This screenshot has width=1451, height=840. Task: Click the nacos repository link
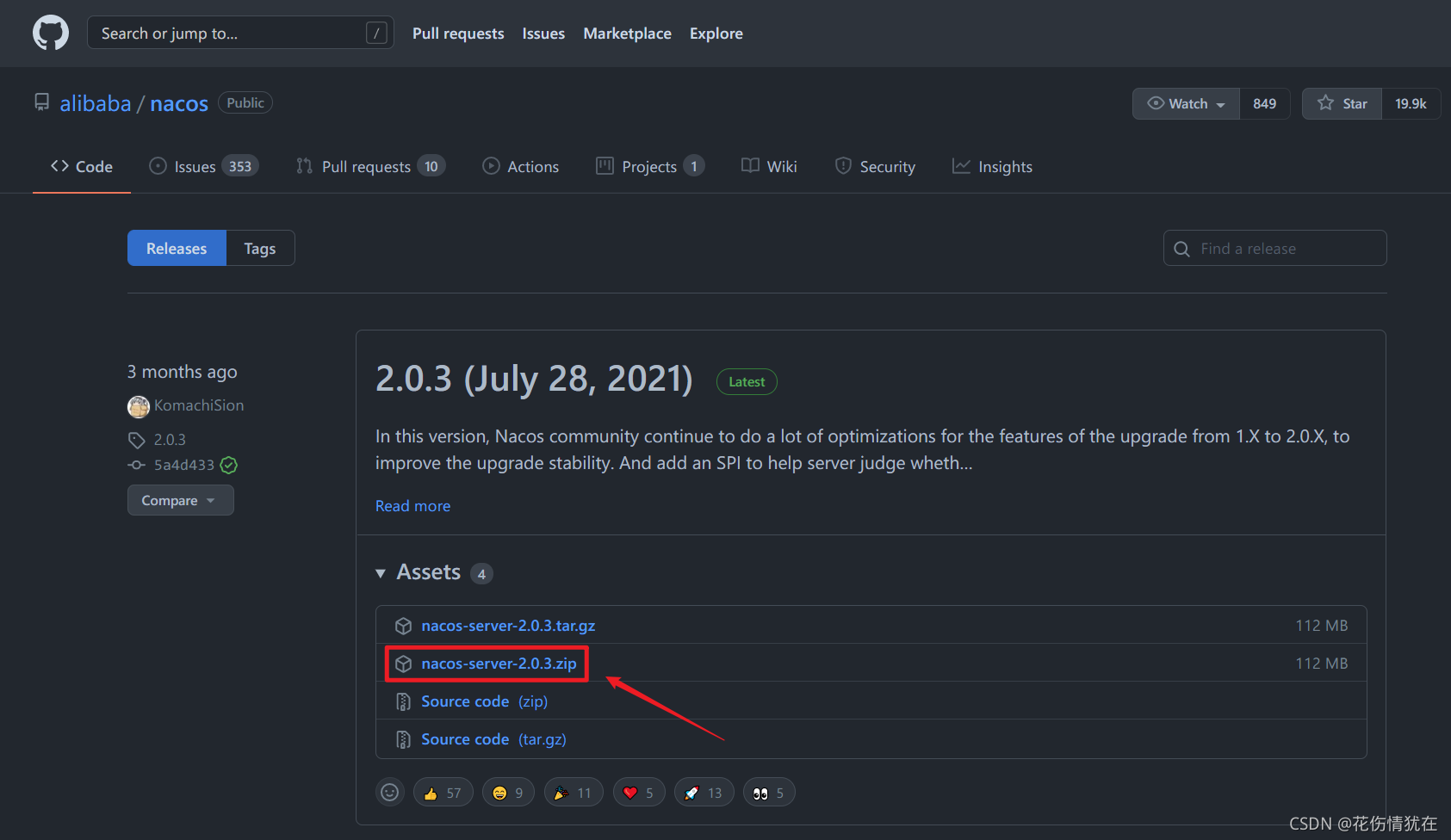179,103
